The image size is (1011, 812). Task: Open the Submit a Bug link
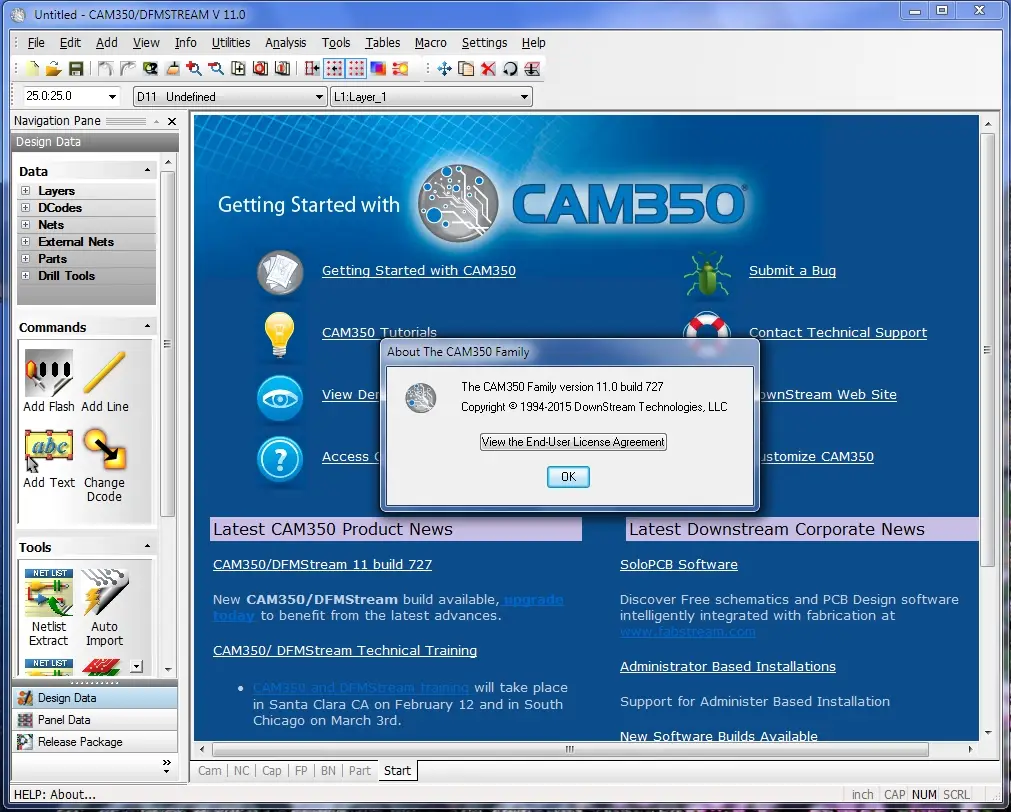click(792, 271)
